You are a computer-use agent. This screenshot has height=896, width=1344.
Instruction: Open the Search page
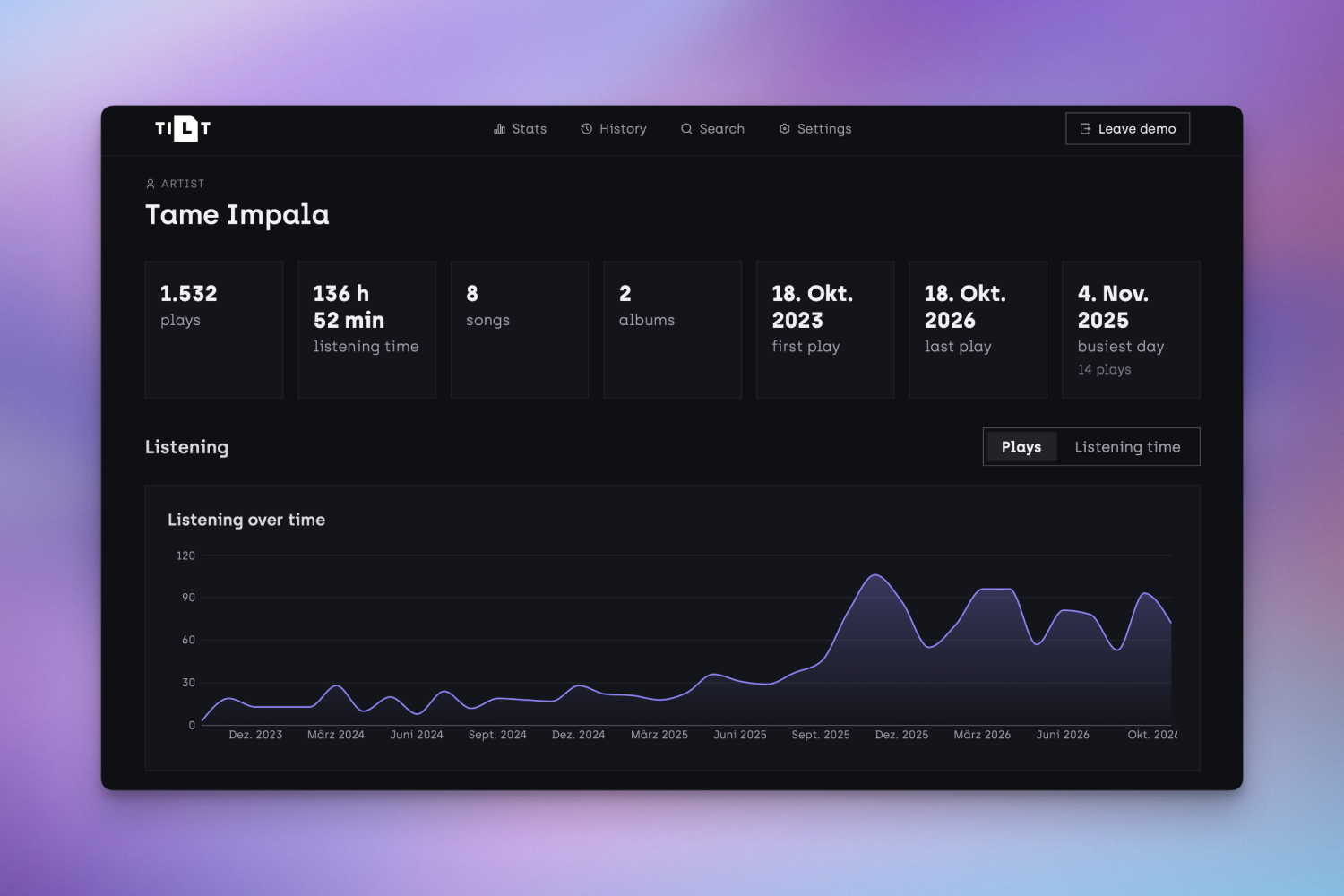tap(712, 129)
